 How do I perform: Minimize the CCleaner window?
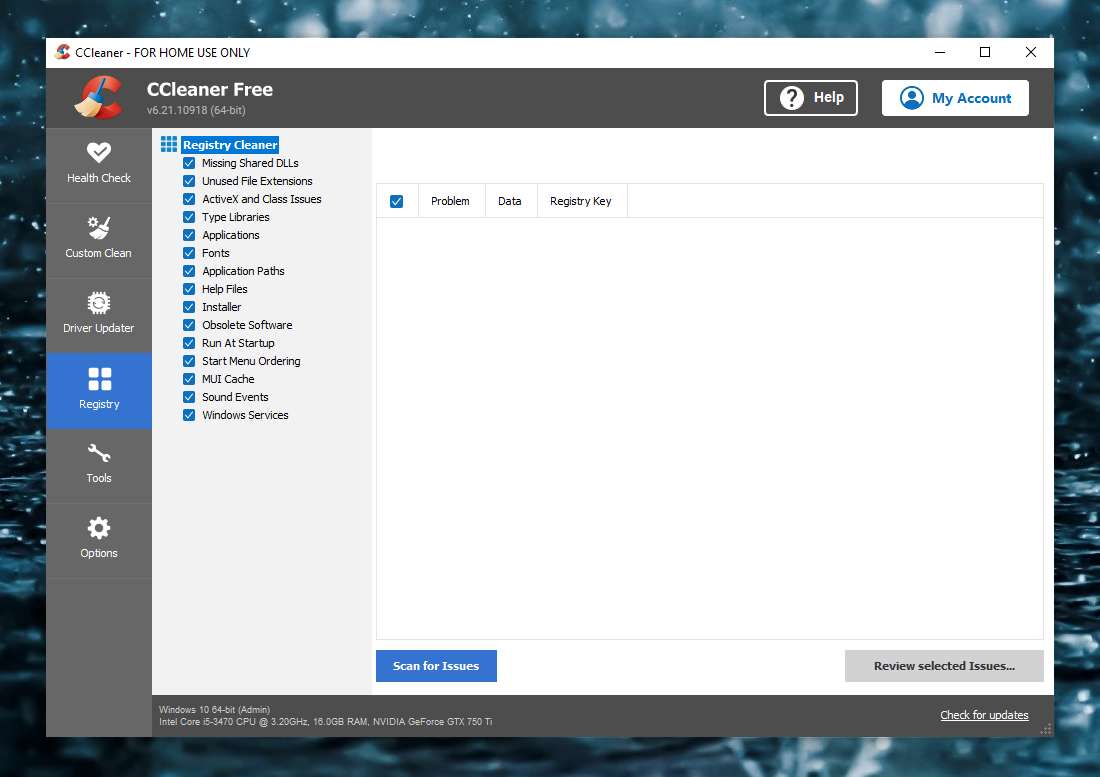click(x=940, y=53)
